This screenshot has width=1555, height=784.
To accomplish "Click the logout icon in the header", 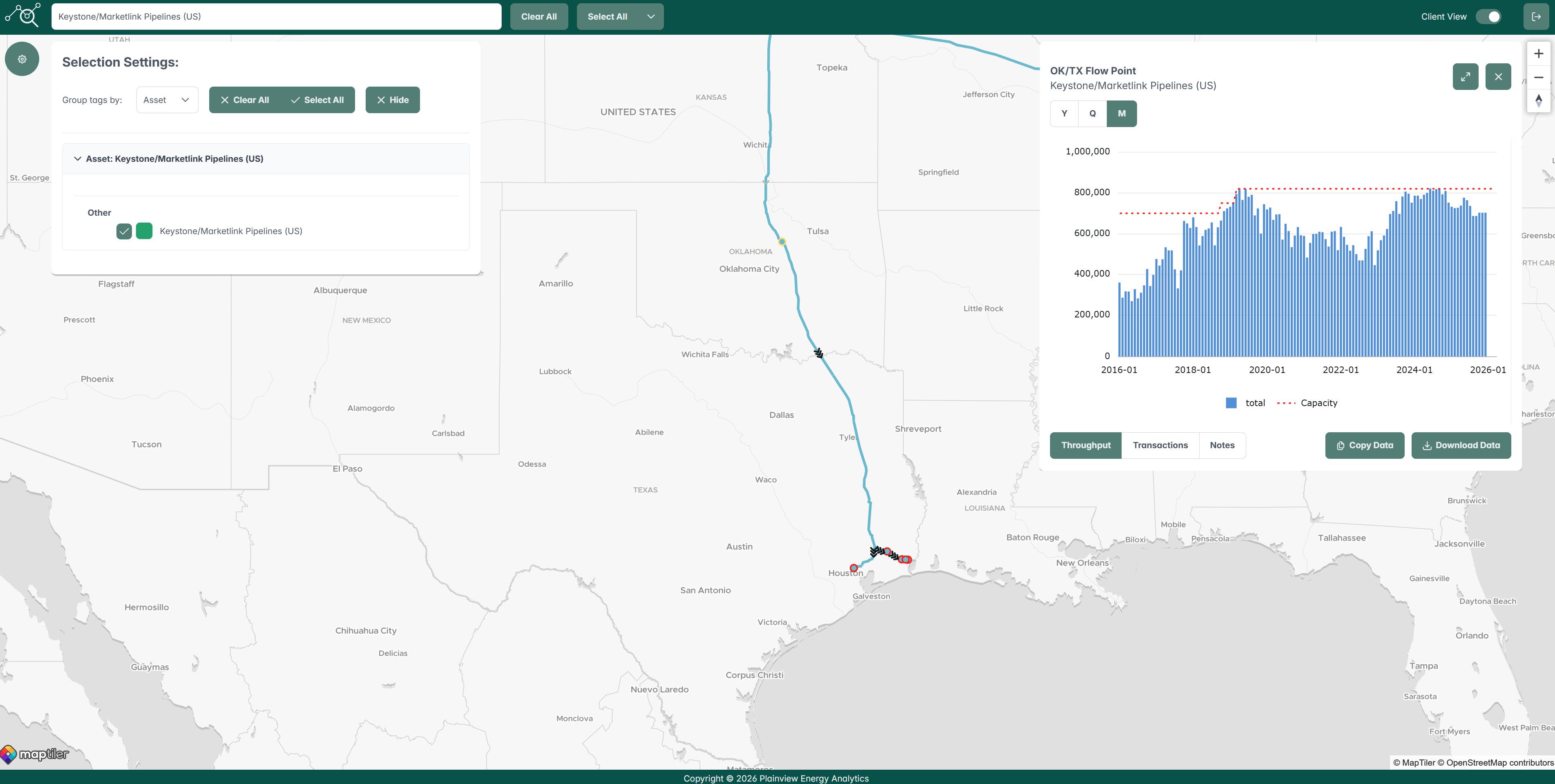I will click(1536, 17).
